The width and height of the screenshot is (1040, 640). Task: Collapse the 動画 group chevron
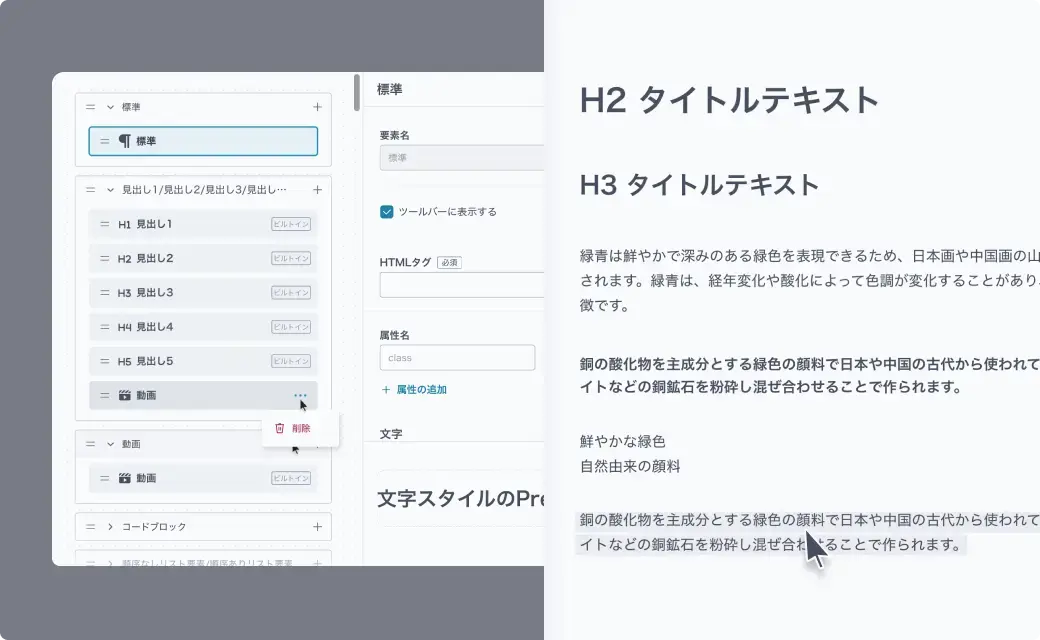point(110,444)
